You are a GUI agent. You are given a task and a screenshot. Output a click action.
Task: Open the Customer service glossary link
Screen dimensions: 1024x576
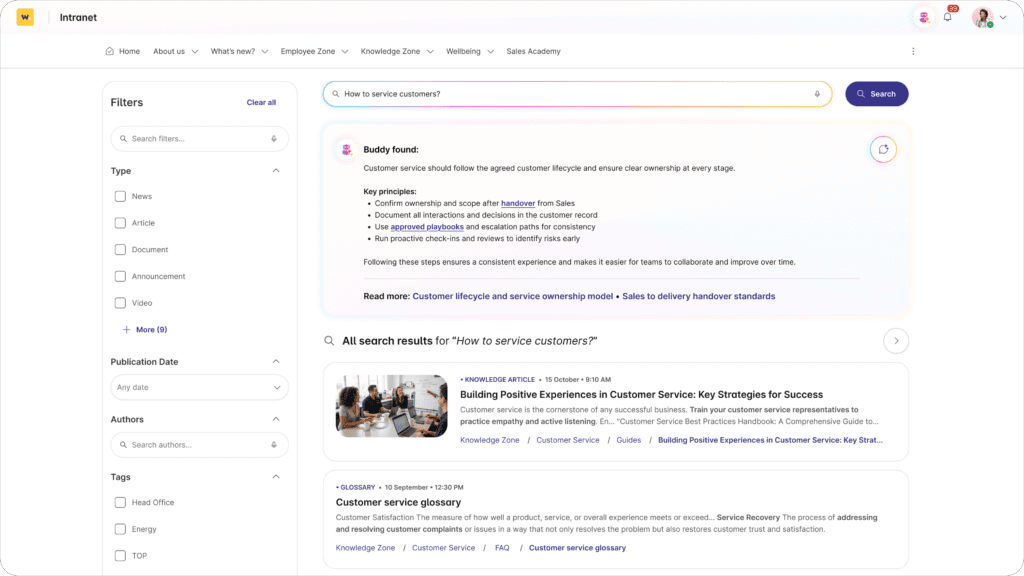point(578,547)
